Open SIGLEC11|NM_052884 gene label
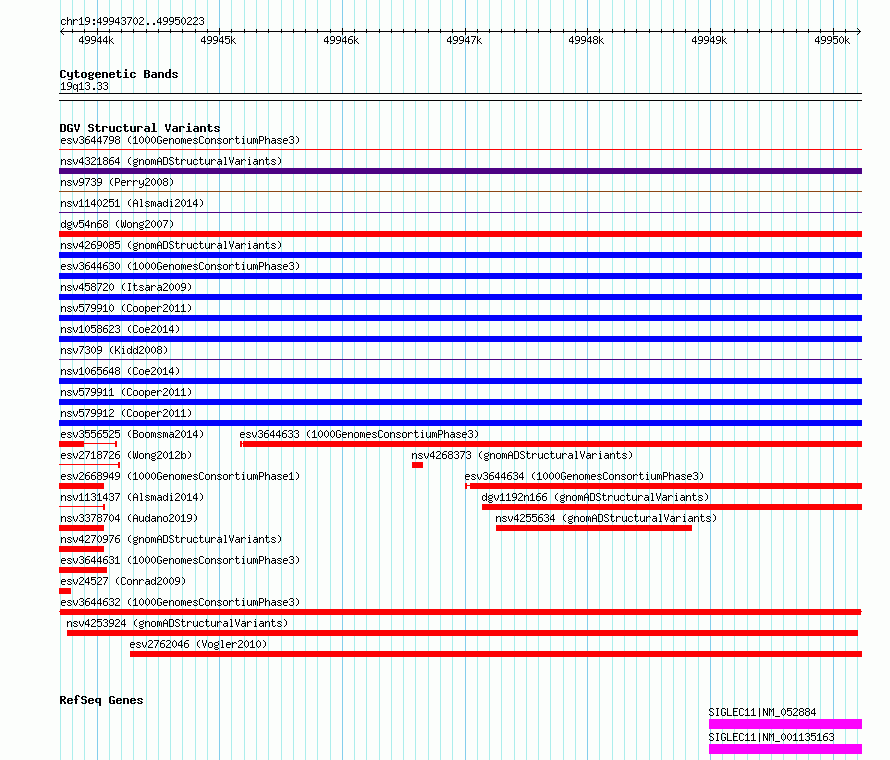The height and width of the screenshot is (760, 890). click(762, 712)
